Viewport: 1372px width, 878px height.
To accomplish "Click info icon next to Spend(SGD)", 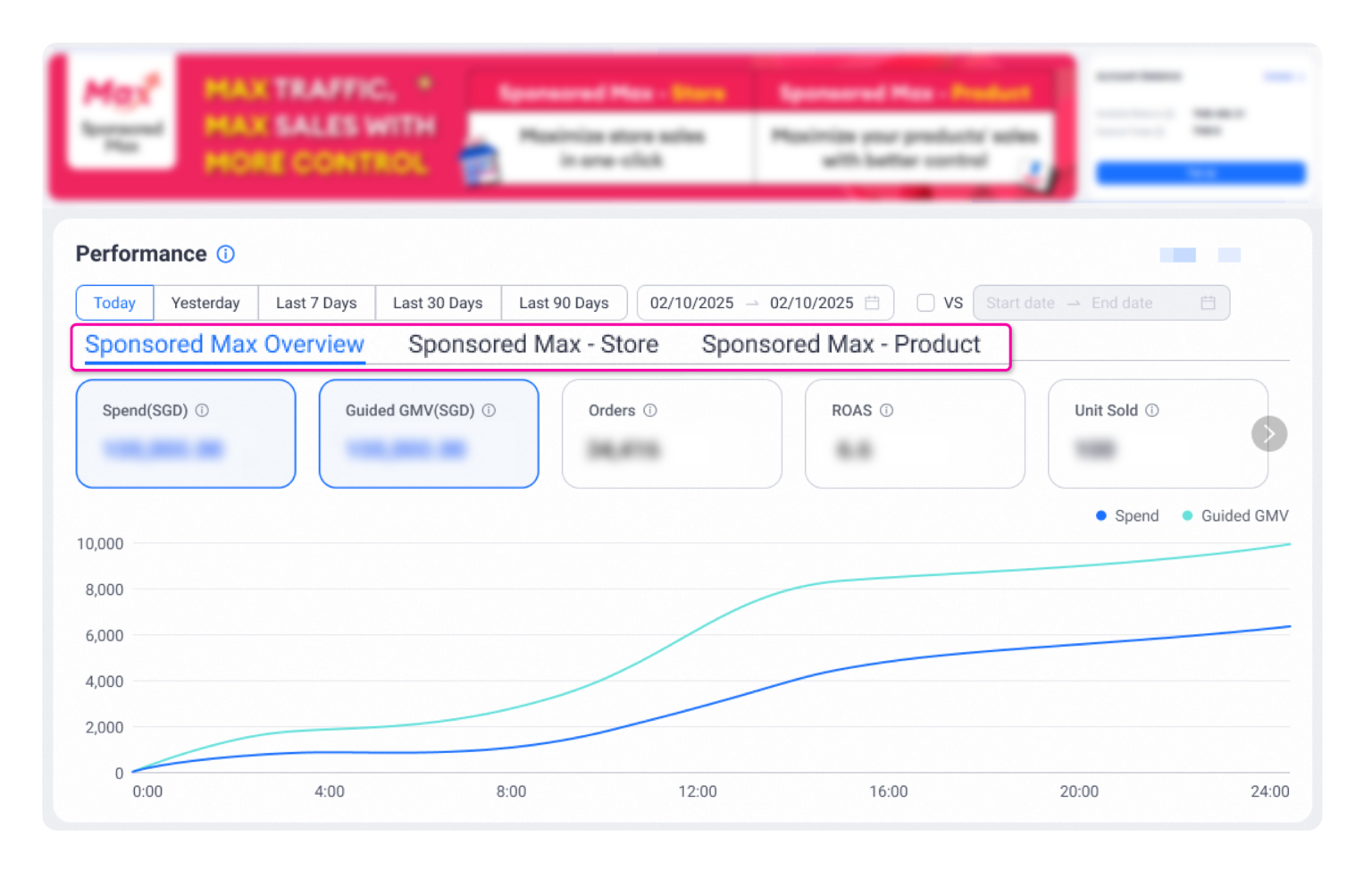I will (x=203, y=411).
